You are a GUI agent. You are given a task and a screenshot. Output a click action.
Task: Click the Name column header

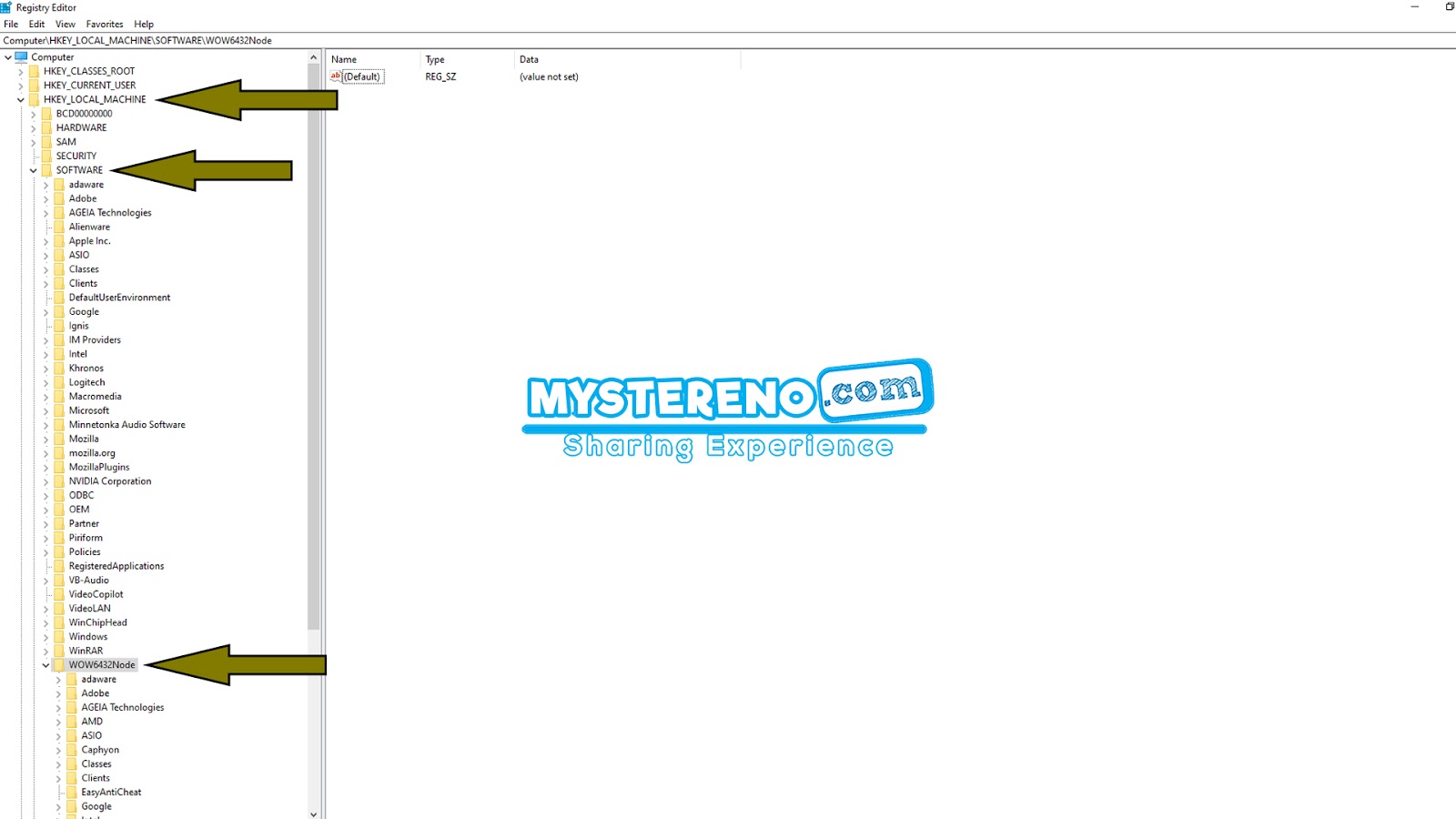pos(343,58)
